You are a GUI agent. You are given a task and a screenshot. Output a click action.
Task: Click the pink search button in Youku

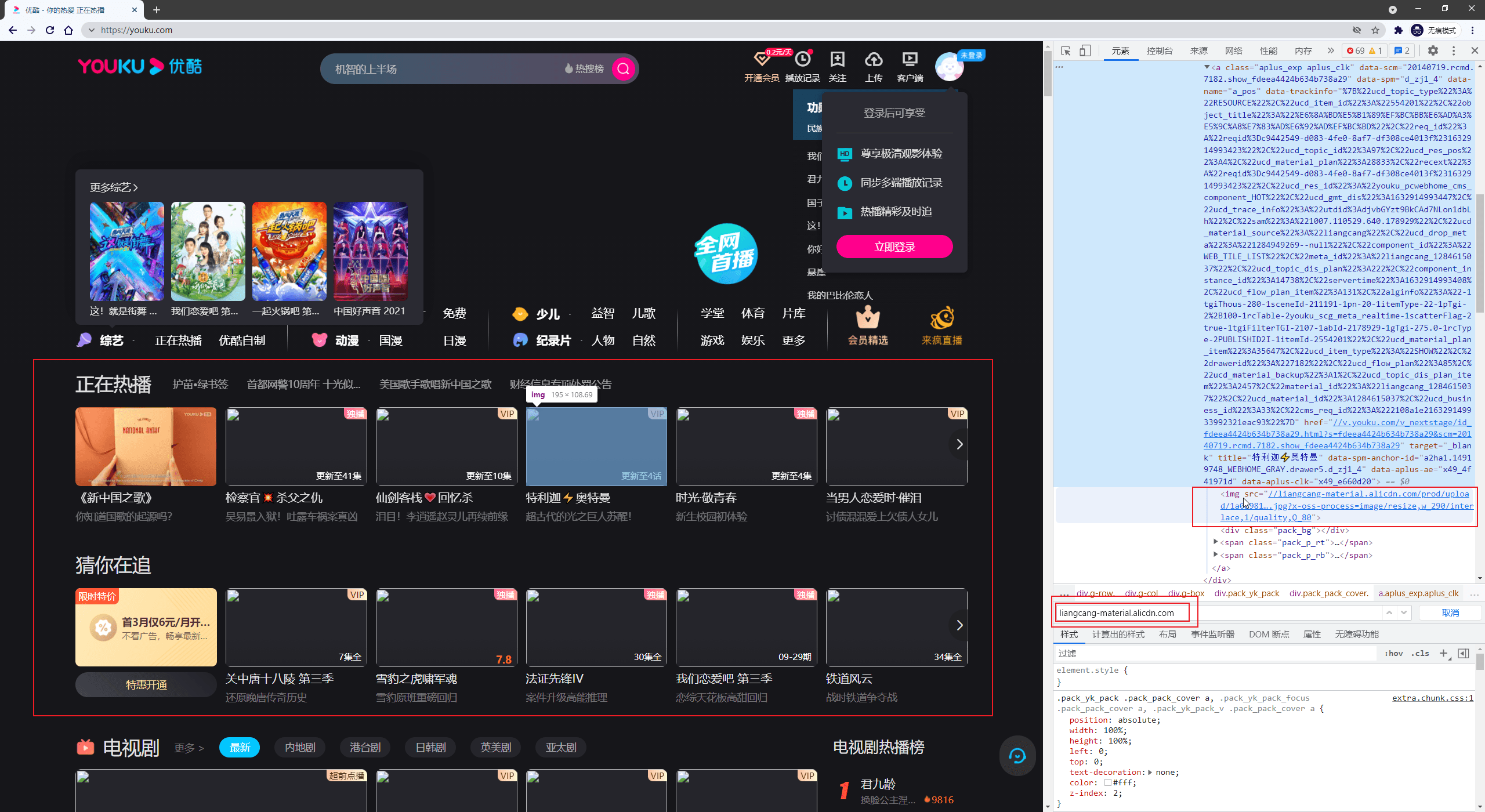pyautogui.click(x=624, y=69)
